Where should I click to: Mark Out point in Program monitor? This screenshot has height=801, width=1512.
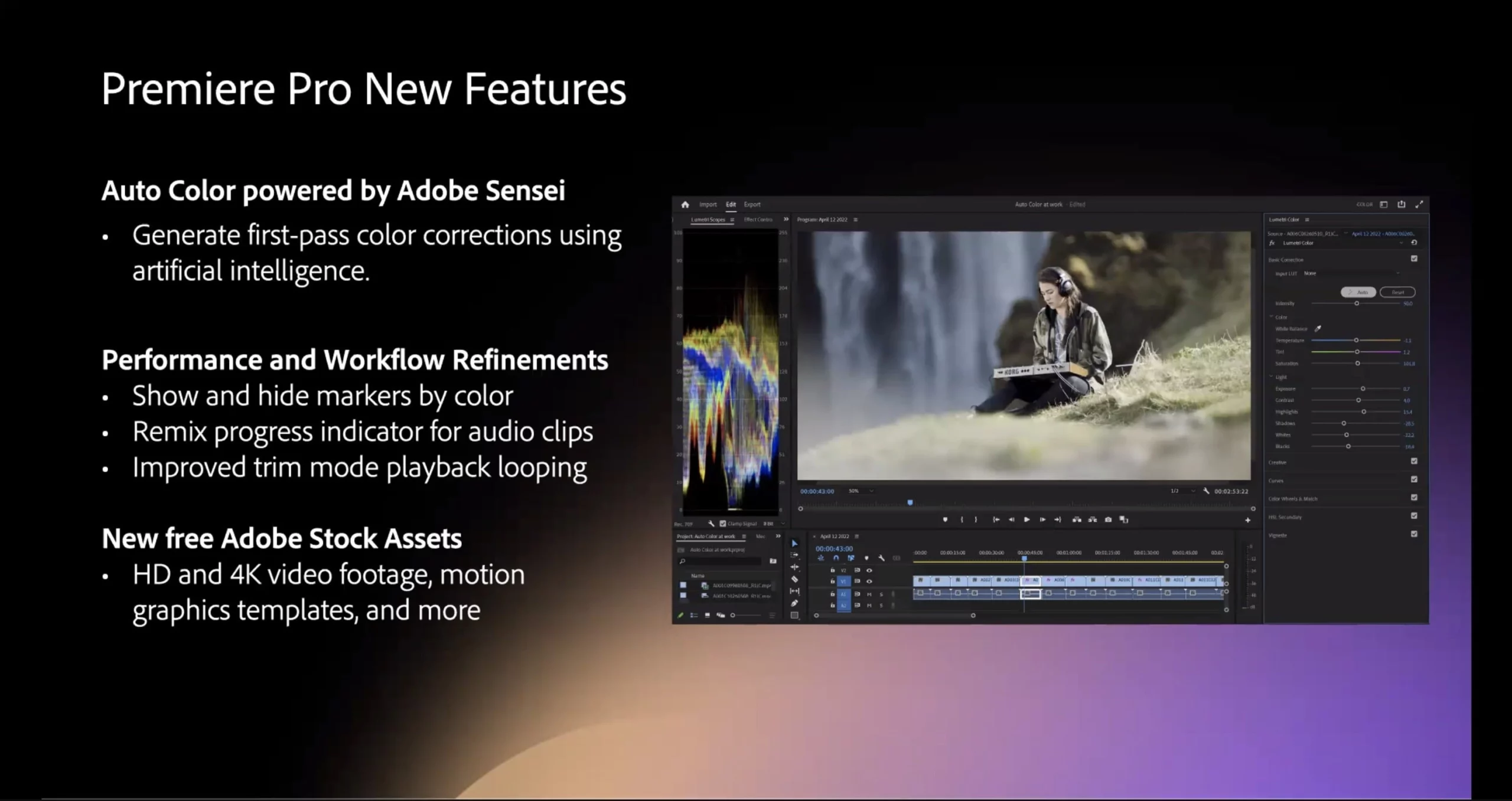976,519
